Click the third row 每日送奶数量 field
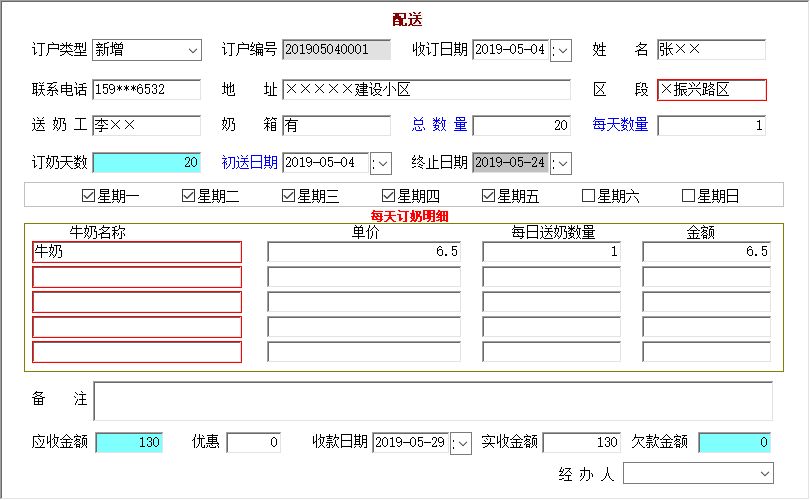The height and width of the screenshot is (500, 810). 551,302
